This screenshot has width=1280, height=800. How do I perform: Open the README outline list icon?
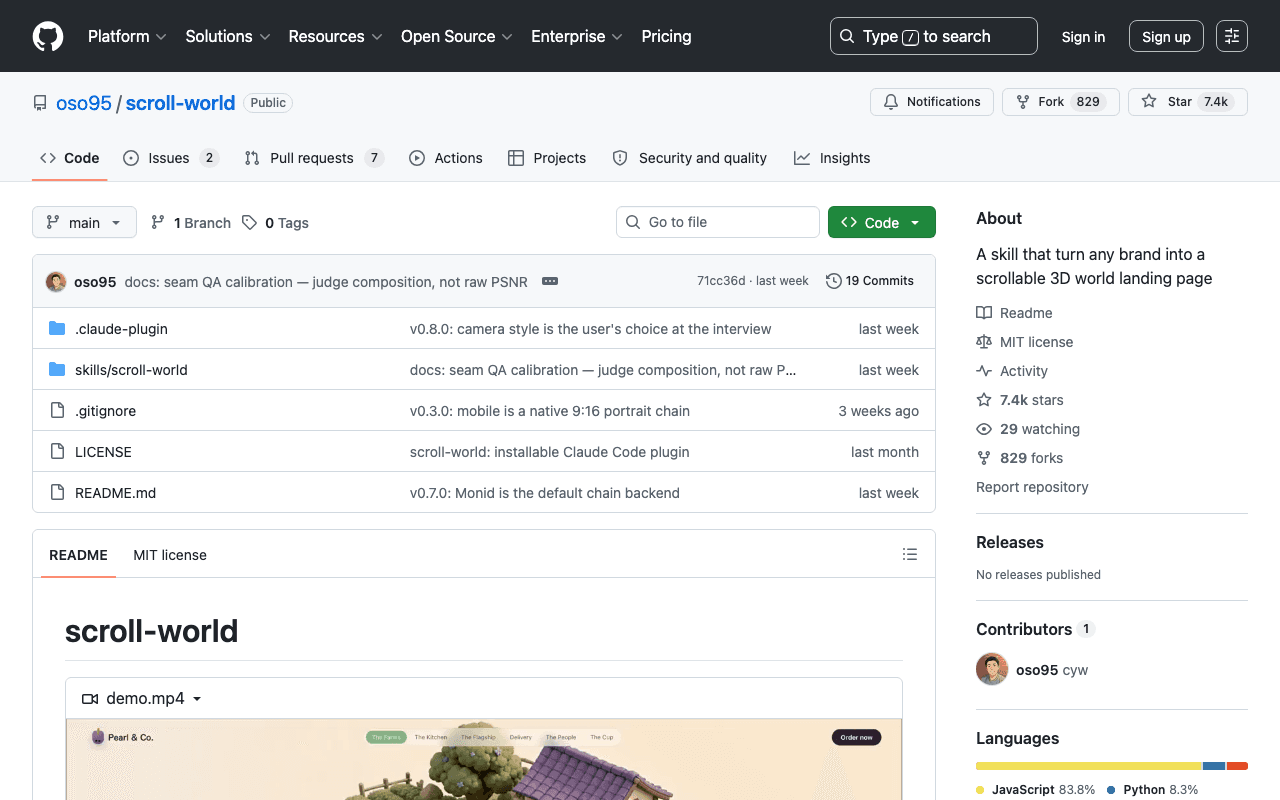(x=910, y=554)
